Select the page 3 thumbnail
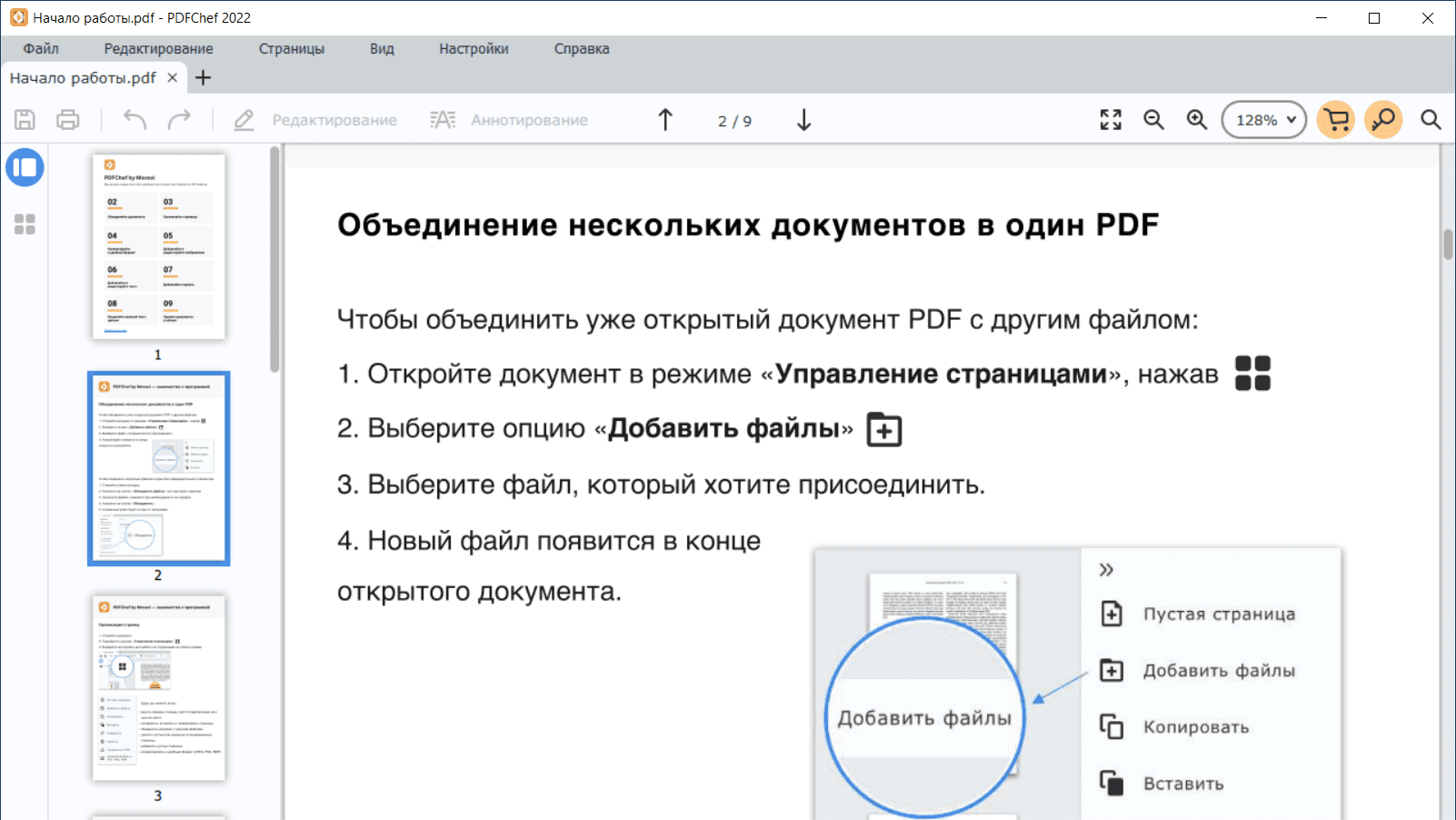Viewport: 1456px width, 820px height. (x=157, y=688)
